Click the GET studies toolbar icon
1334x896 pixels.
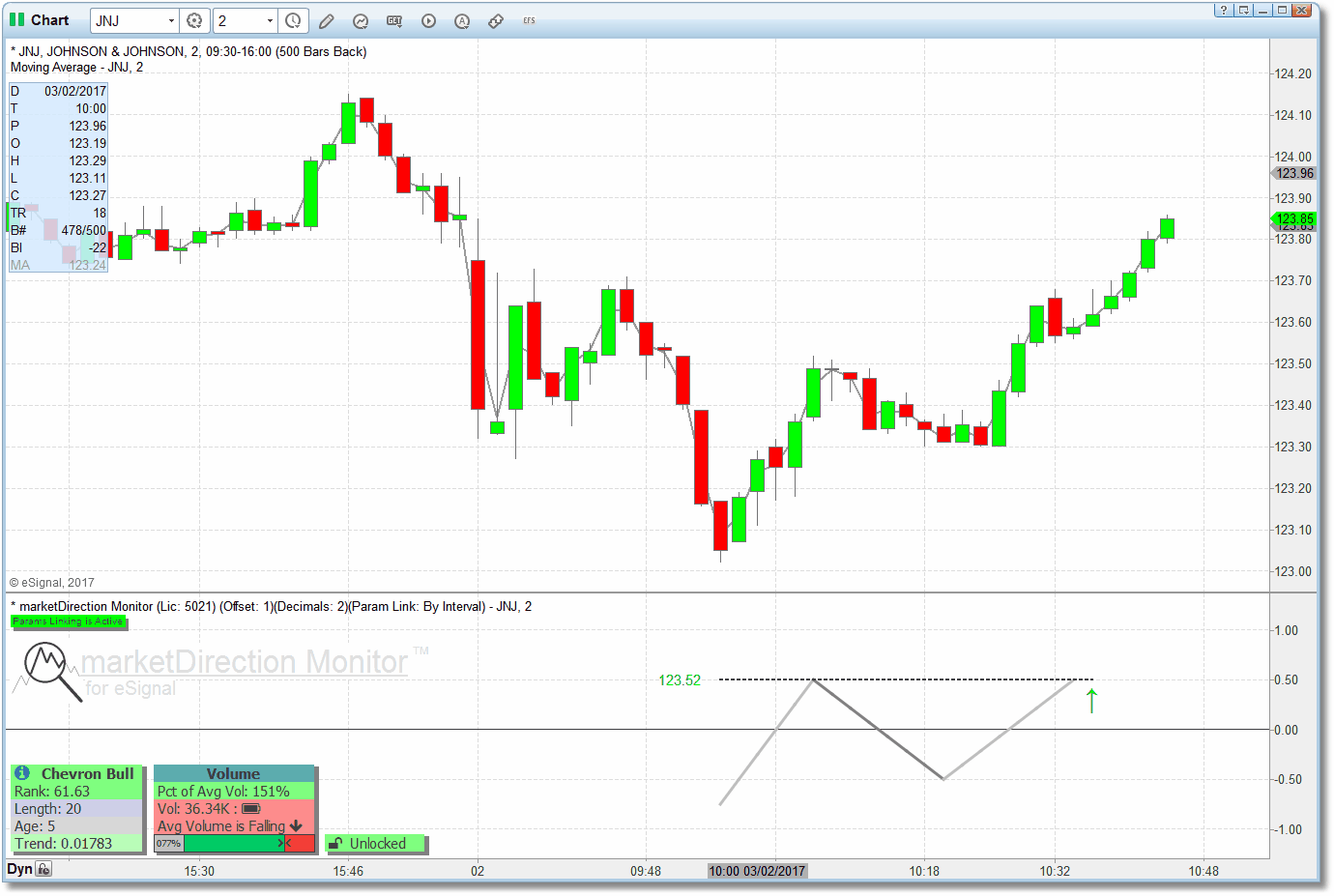394,20
